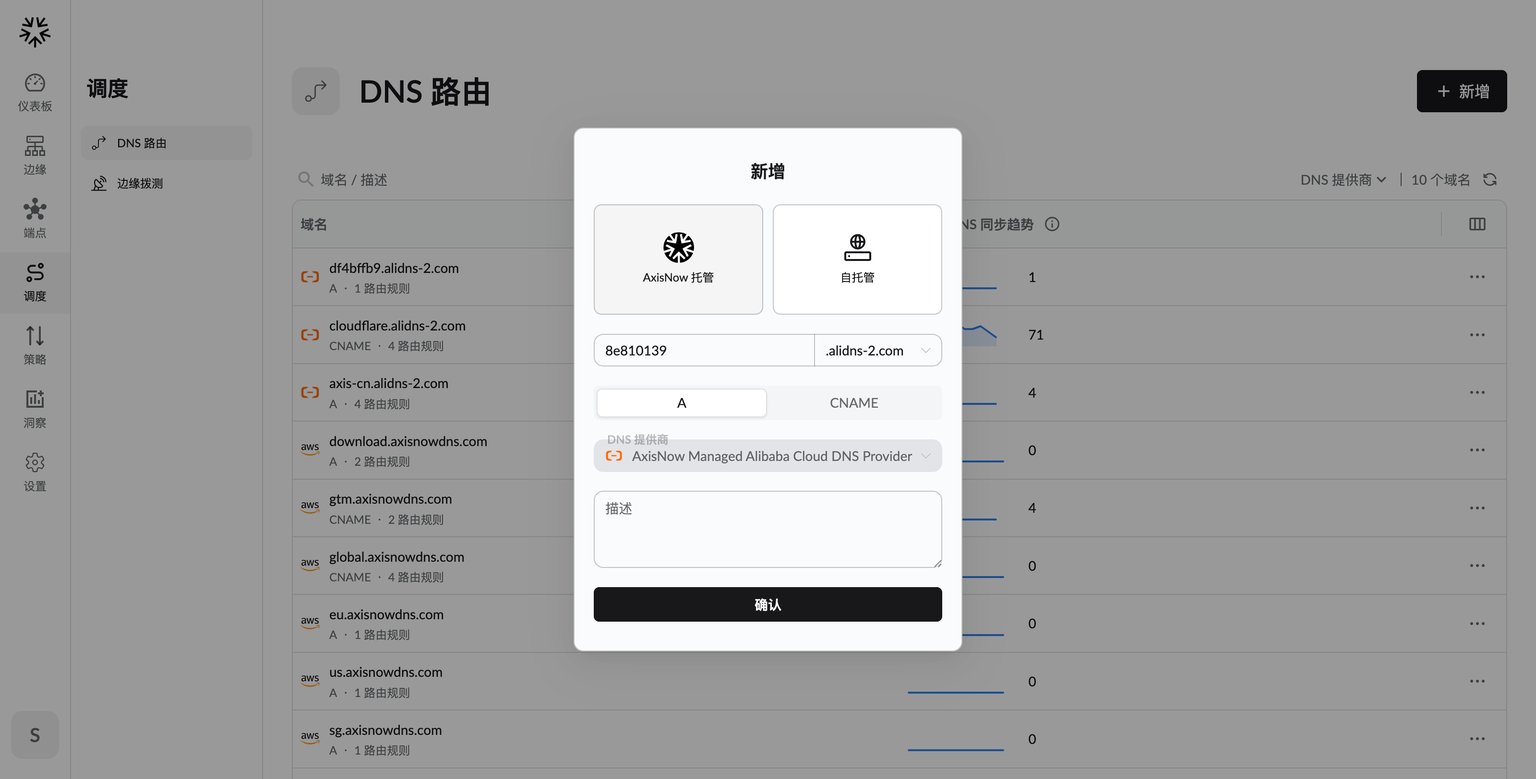1536x779 pixels.
Task: Go to 边缘 section in sidebar
Action: pos(35,156)
